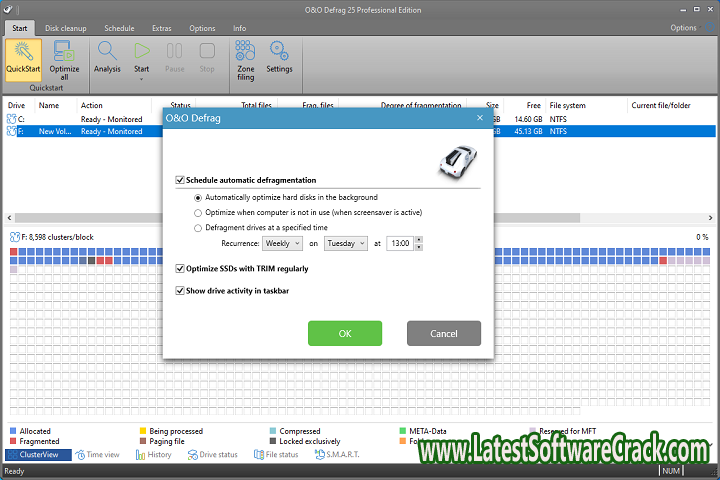Image resolution: width=720 pixels, height=480 pixels.
Task: Open the Extras tab
Action: pos(160,28)
